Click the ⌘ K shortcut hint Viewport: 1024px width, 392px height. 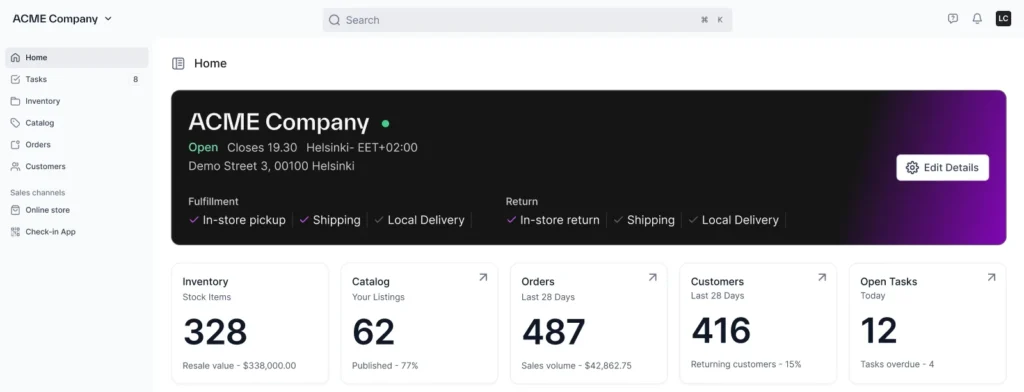[x=712, y=20]
